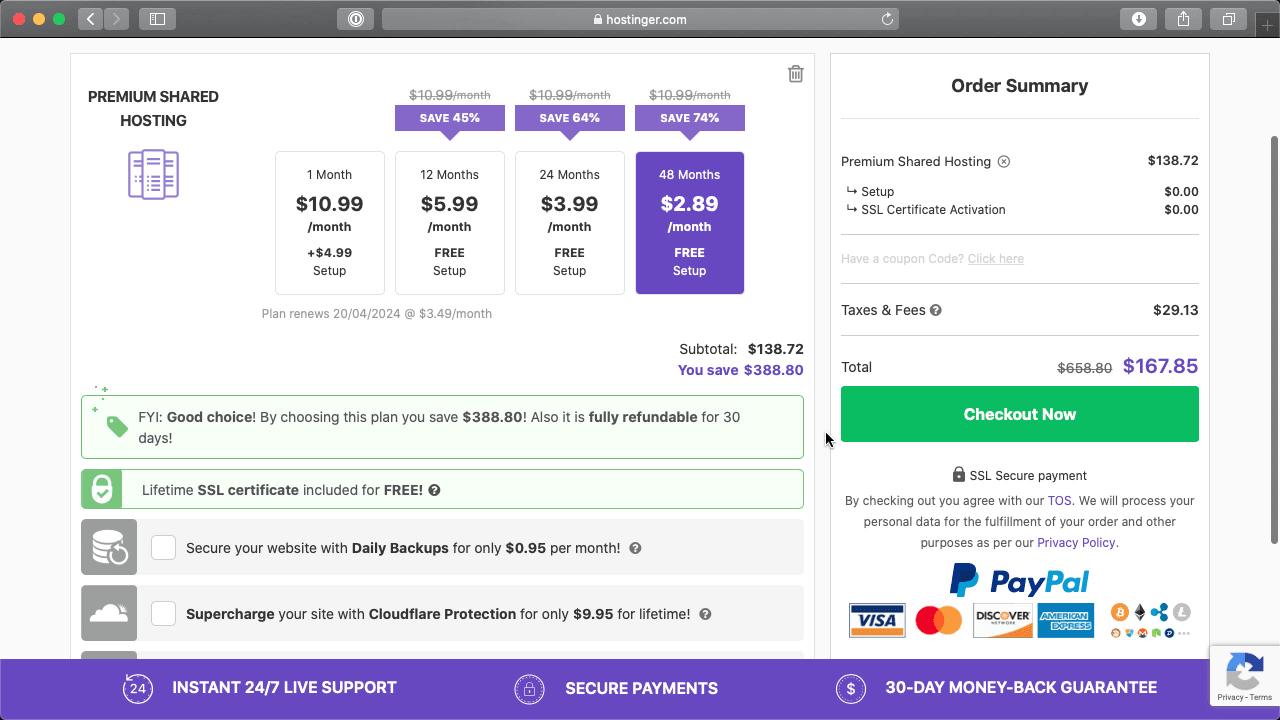Click the Discover Network logo

pyautogui.click(x=1002, y=620)
